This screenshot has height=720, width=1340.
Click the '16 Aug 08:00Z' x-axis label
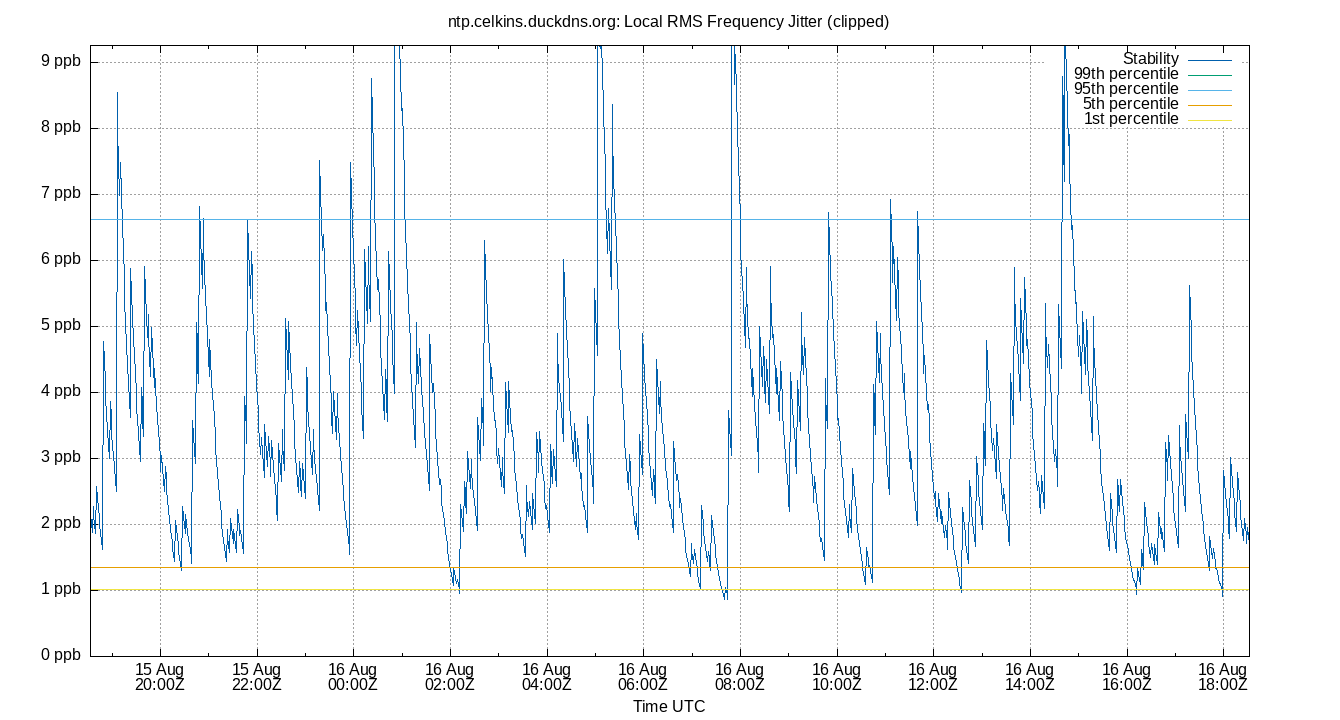click(x=740, y=677)
